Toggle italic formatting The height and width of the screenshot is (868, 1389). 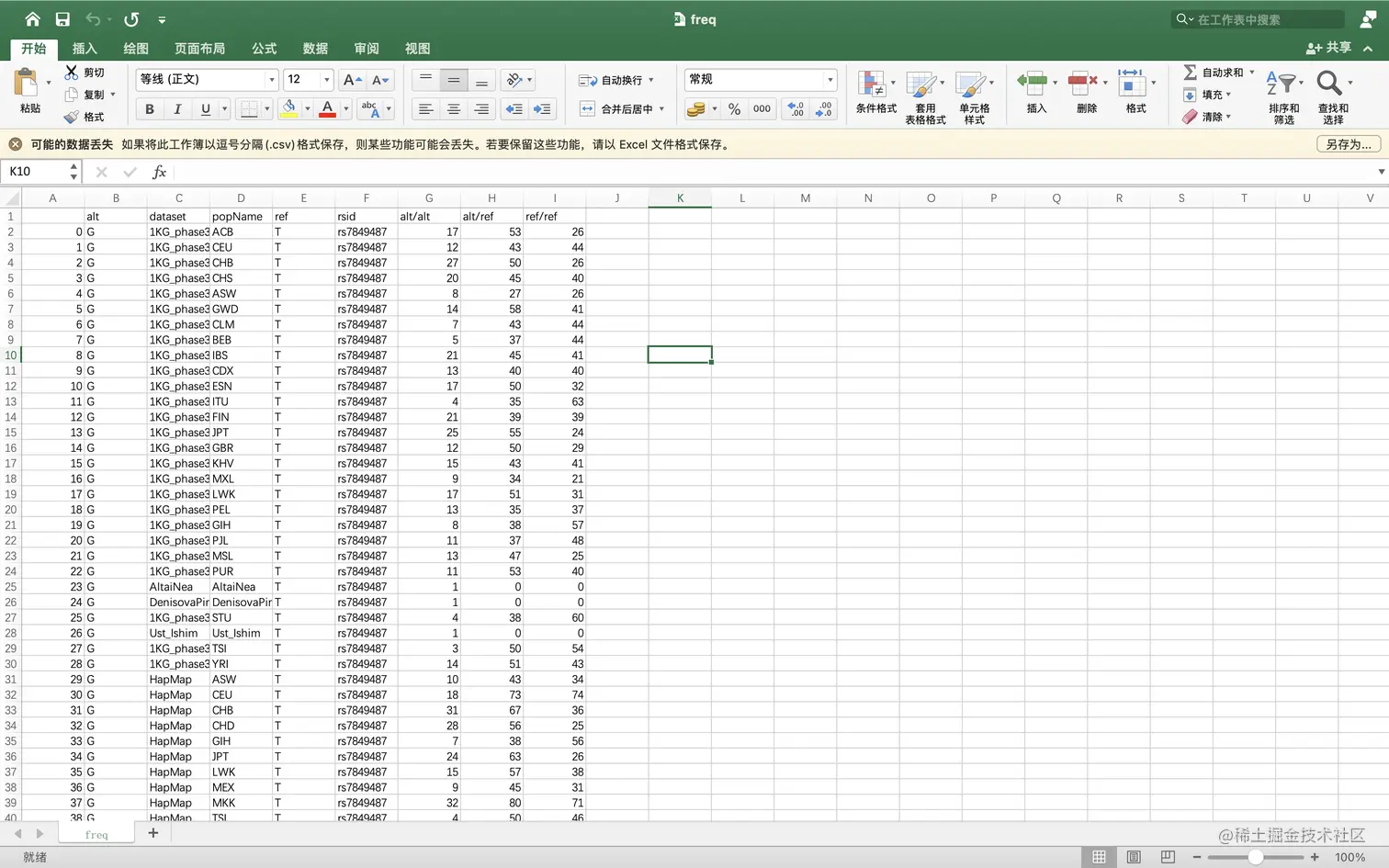point(177,109)
